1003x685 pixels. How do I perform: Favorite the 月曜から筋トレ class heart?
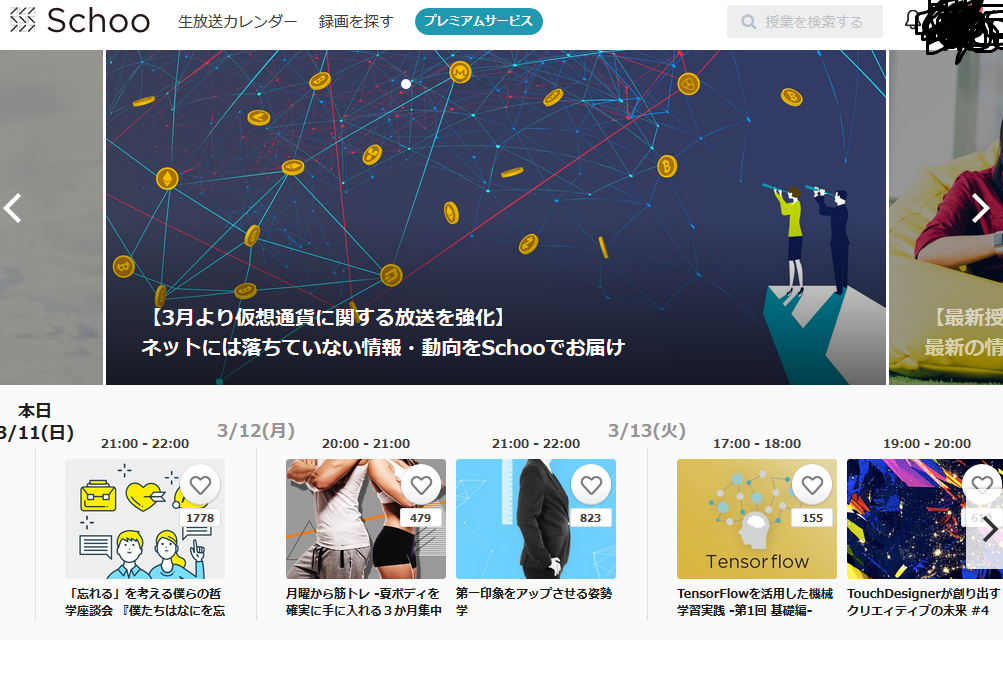[421, 485]
